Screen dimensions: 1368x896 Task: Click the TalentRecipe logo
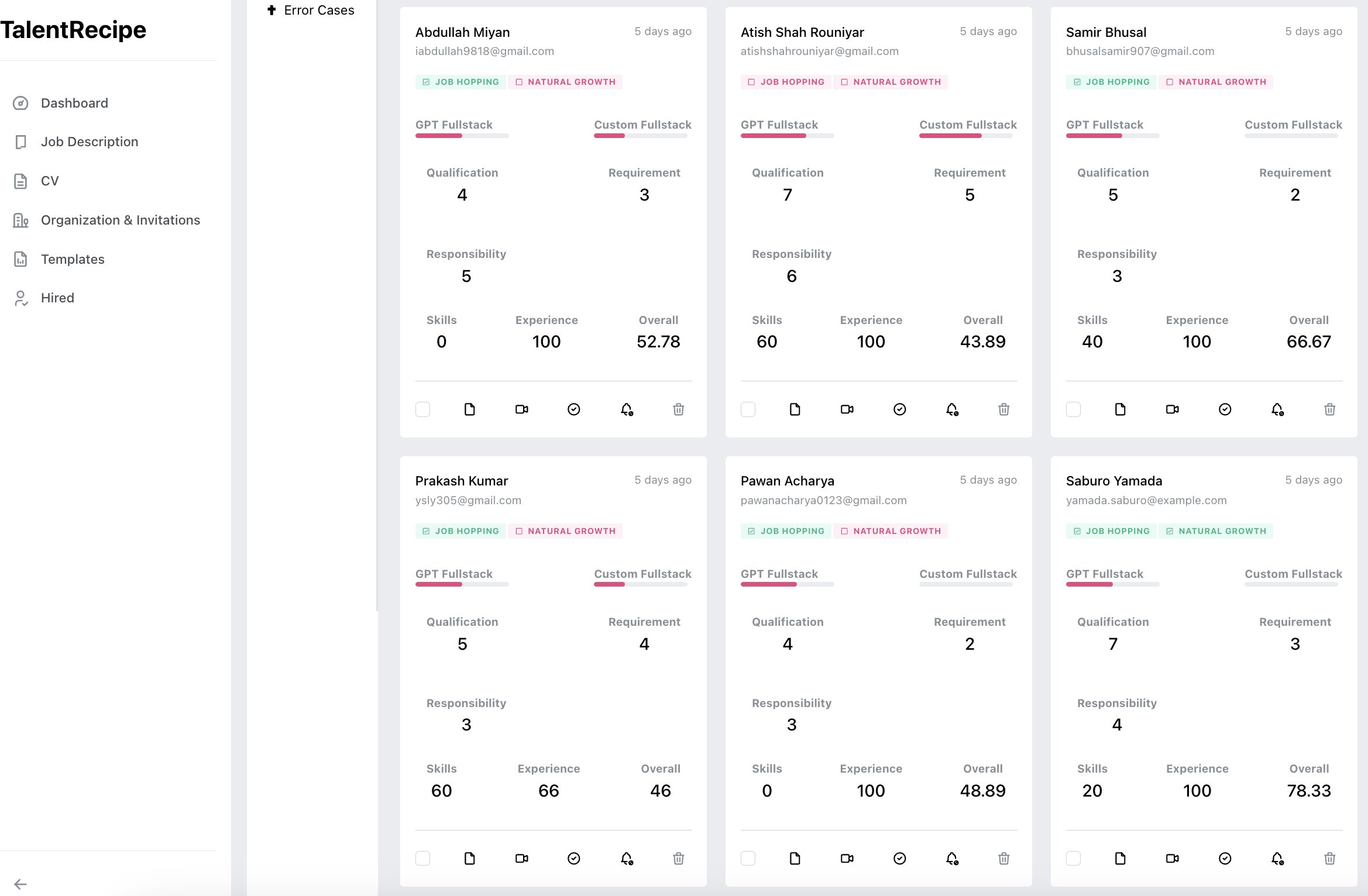pos(73,30)
